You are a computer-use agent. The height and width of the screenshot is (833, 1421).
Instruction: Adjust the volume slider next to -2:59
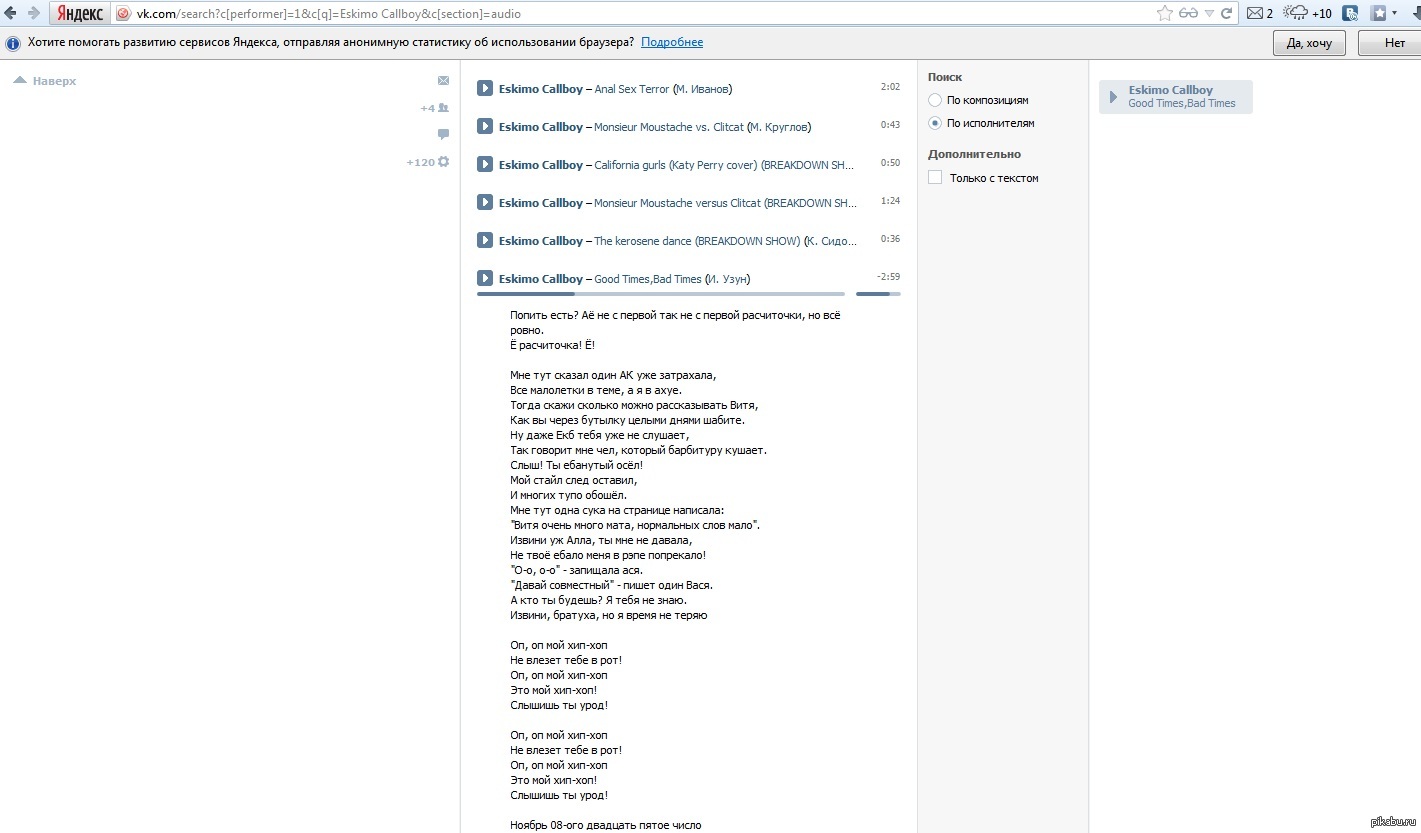[x=878, y=294]
